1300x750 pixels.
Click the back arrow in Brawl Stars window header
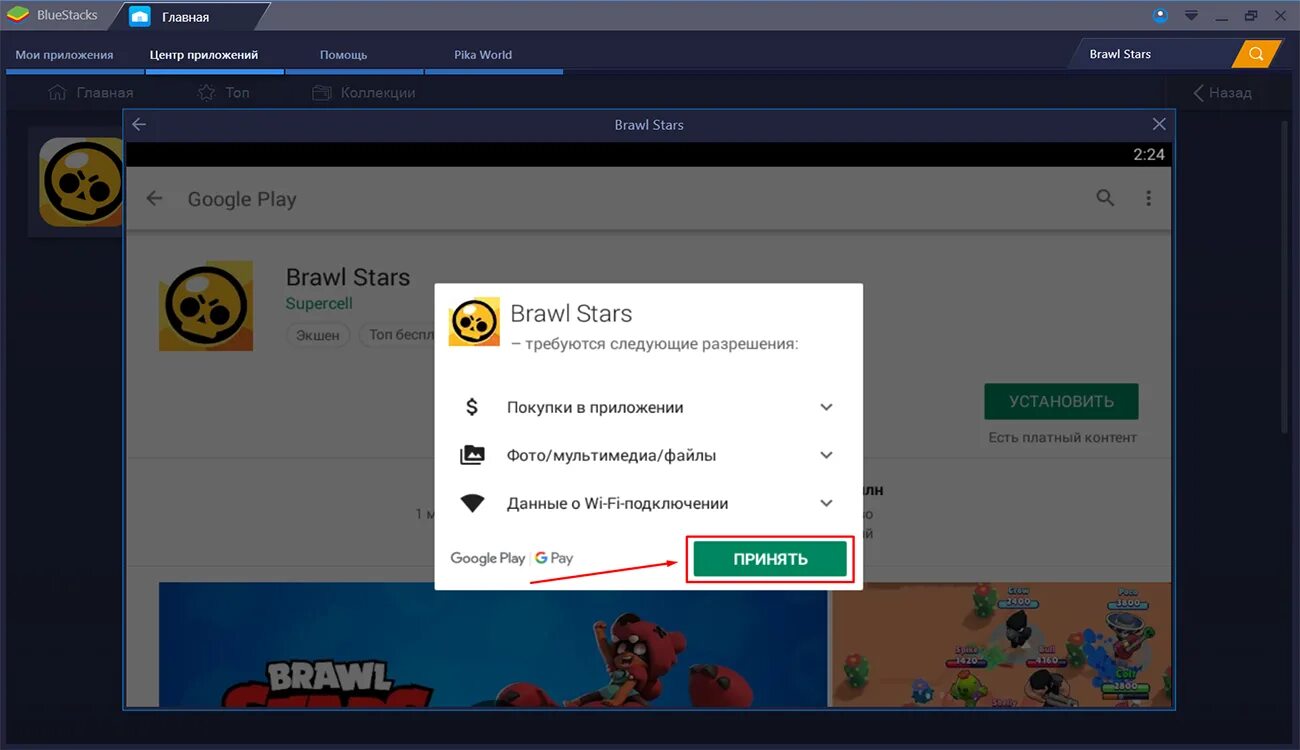coord(139,124)
